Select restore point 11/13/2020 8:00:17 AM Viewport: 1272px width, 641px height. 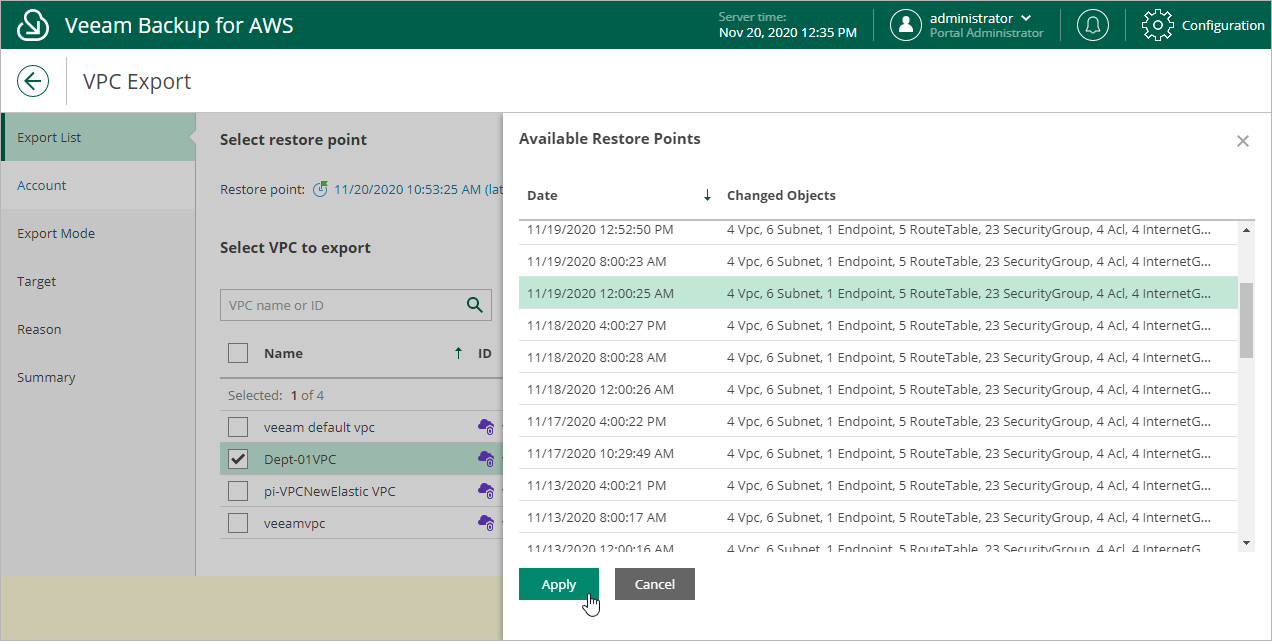[879, 517]
